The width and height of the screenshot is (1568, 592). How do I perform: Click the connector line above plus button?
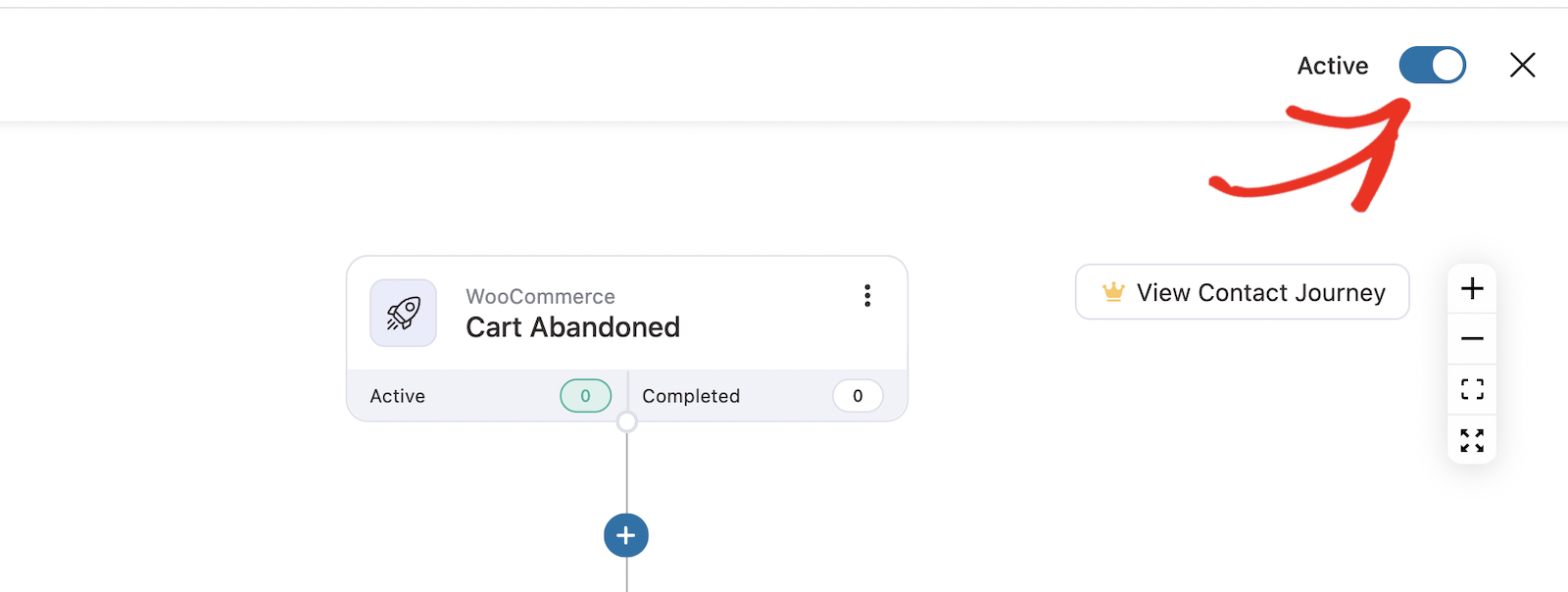[627, 472]
